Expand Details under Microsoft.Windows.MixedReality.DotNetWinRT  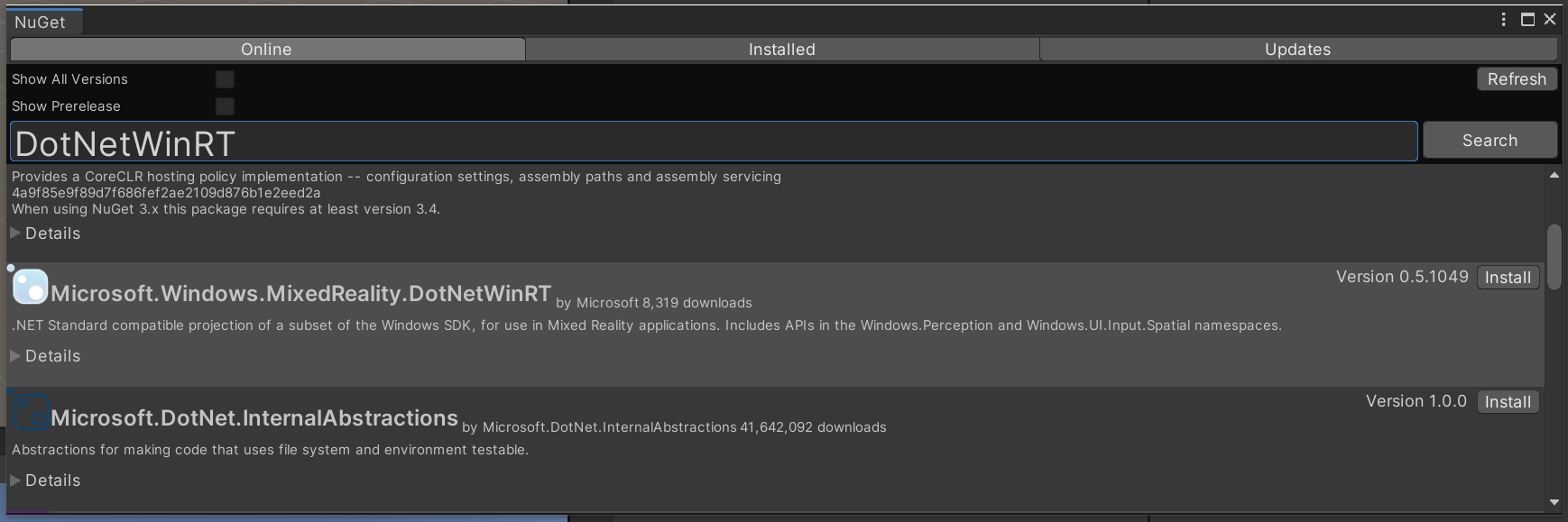click(45, 356)
